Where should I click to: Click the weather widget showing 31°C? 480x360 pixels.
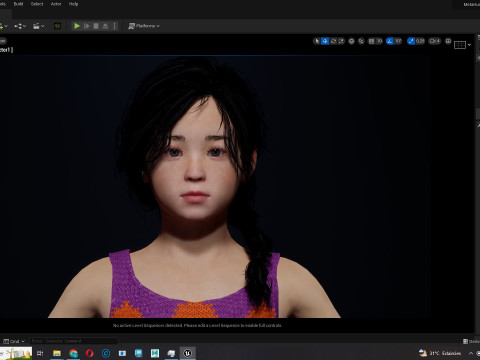point(440,353)
